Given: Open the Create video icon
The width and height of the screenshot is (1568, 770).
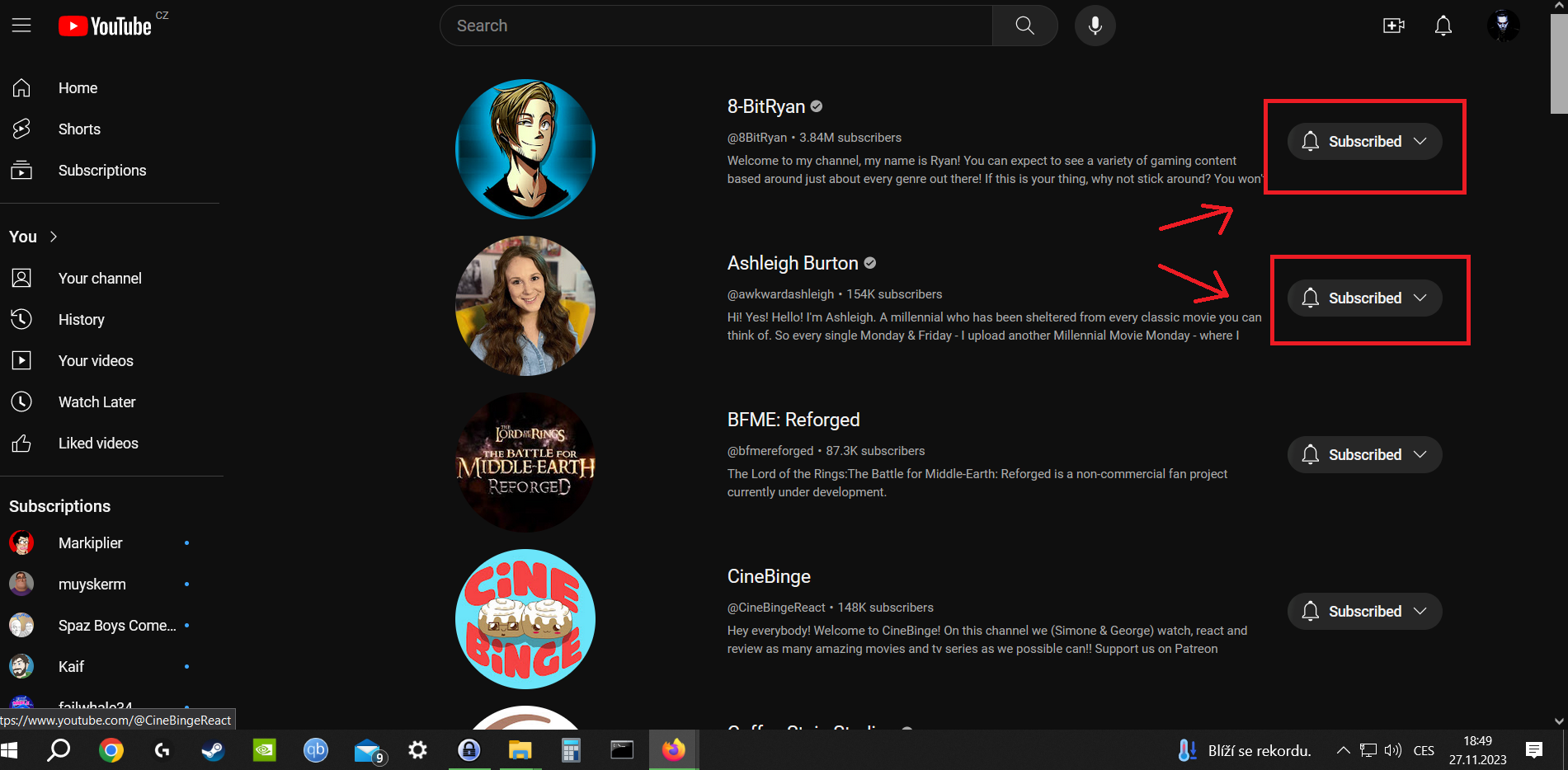Looking at the screenshot, I should 1394,26.
